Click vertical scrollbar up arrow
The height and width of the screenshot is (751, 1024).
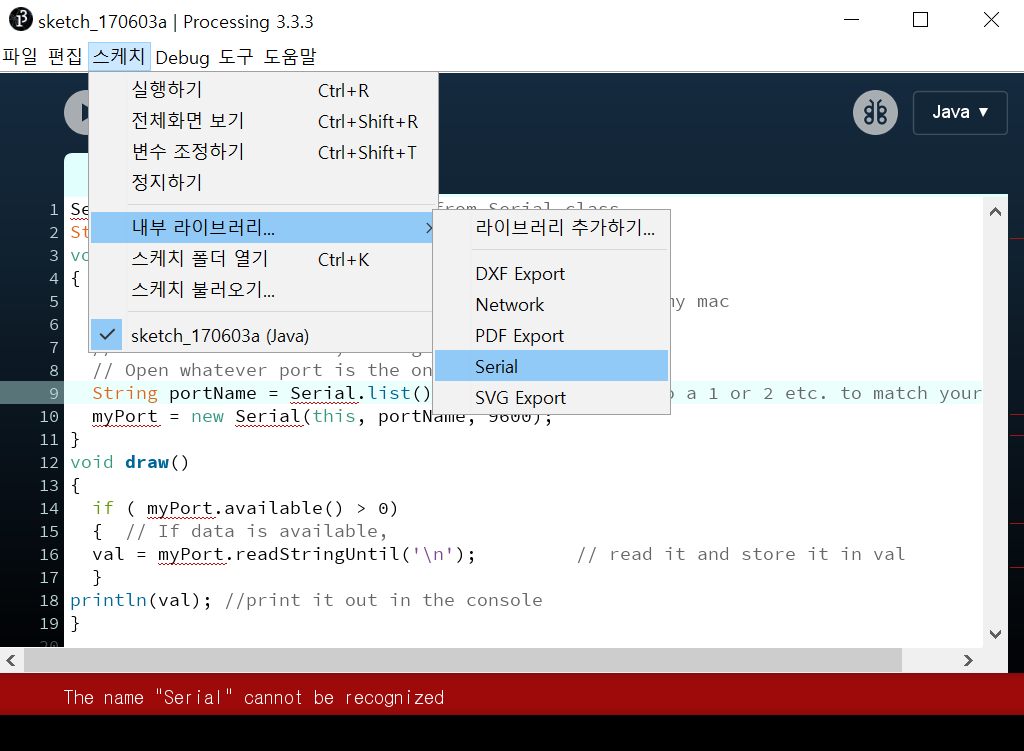tap(995, 212)
